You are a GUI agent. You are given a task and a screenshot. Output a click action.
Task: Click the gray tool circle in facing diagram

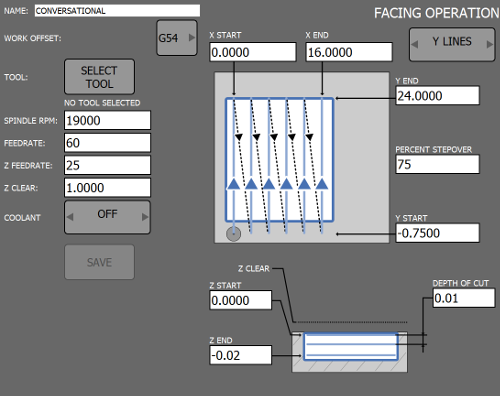(x=233, y=234)
